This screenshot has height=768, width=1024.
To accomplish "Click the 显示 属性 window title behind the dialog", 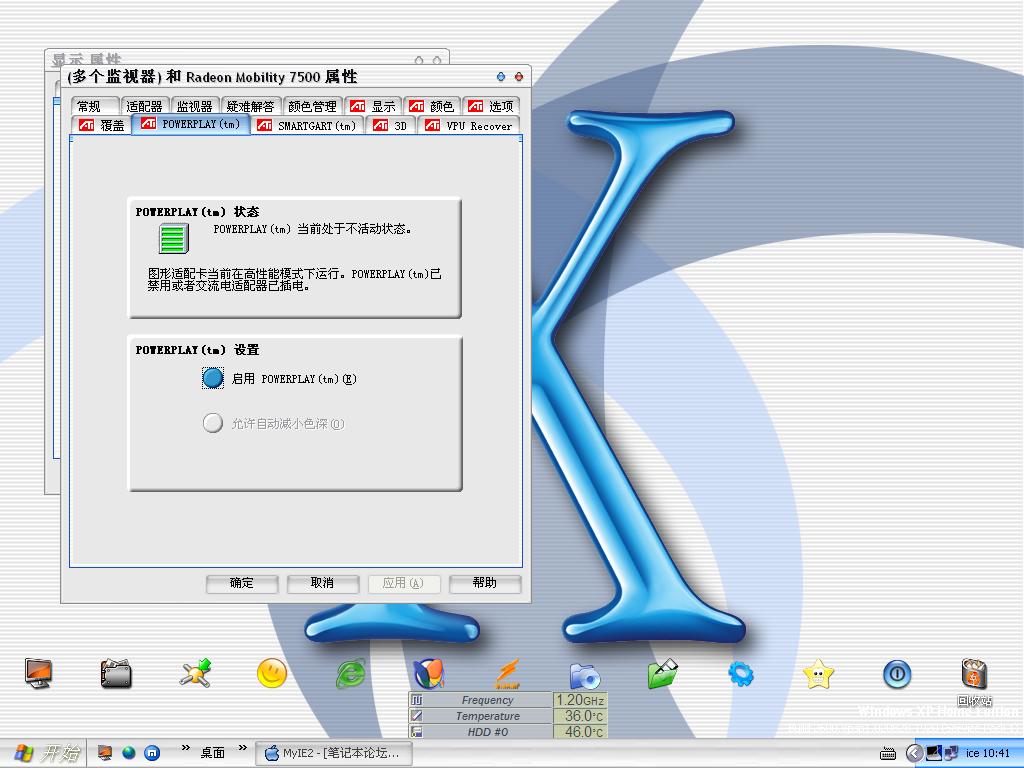I will tap(86, 59).
